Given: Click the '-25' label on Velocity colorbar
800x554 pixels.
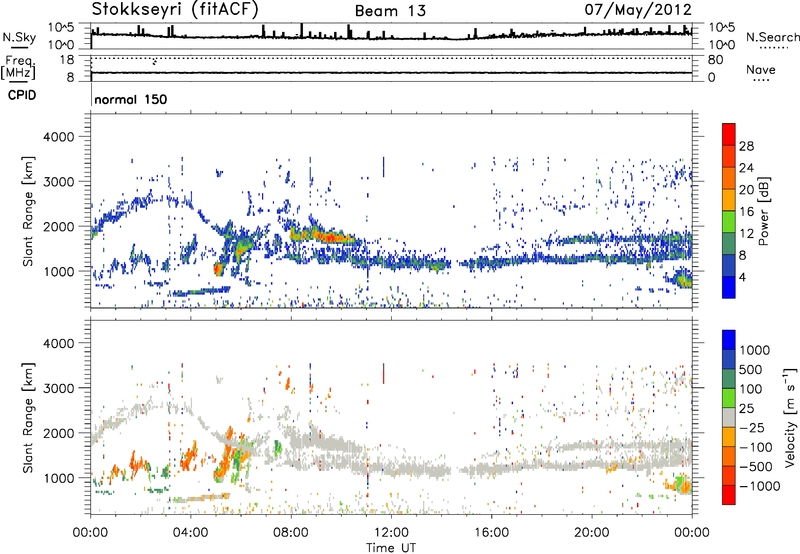Looking at the screenshot, I should [752, 428].
